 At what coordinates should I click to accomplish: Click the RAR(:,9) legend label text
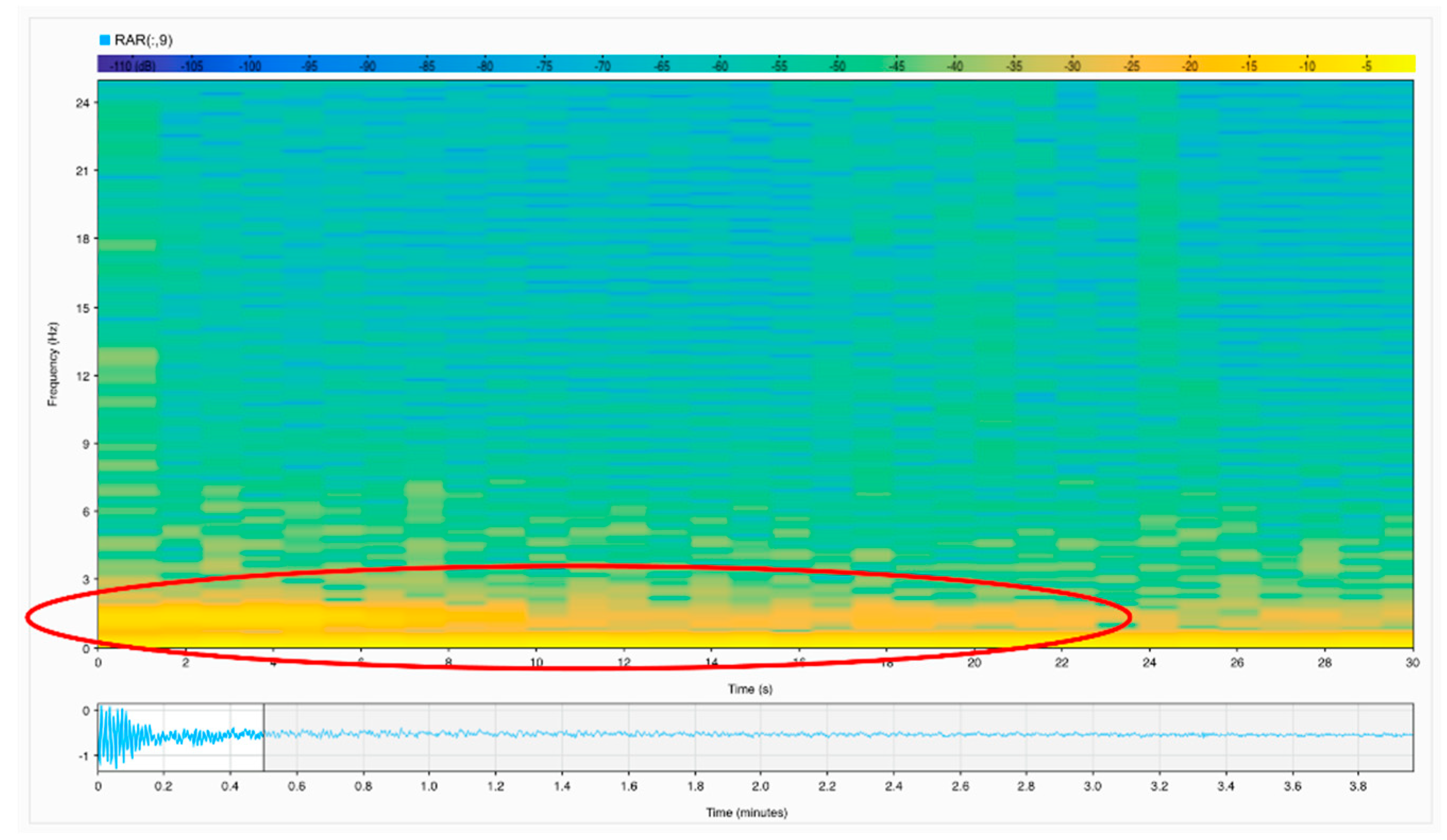143,40
